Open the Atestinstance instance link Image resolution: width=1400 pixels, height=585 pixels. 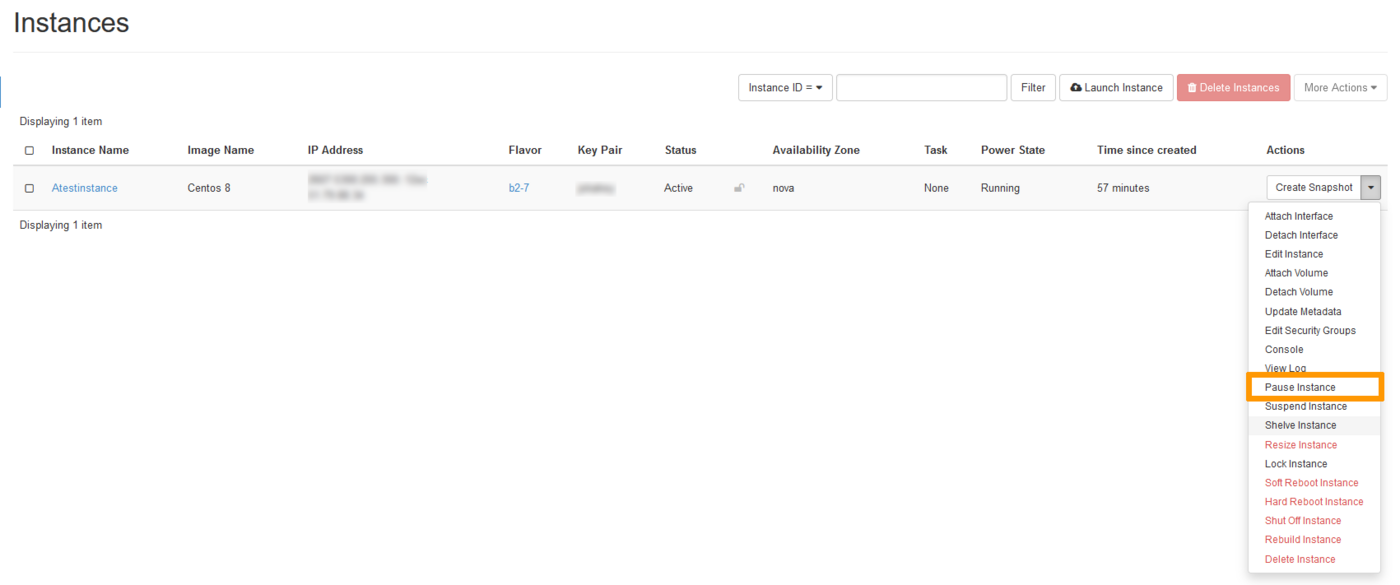point(85,188)
